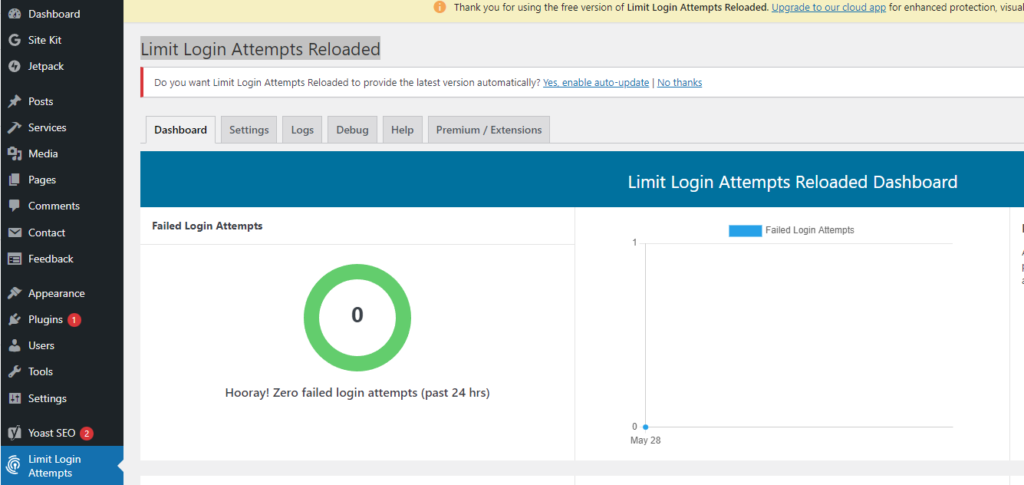Go to Jetpack in the sidebar
Screen dimensions: 1024x485
[x=46, y=66]
